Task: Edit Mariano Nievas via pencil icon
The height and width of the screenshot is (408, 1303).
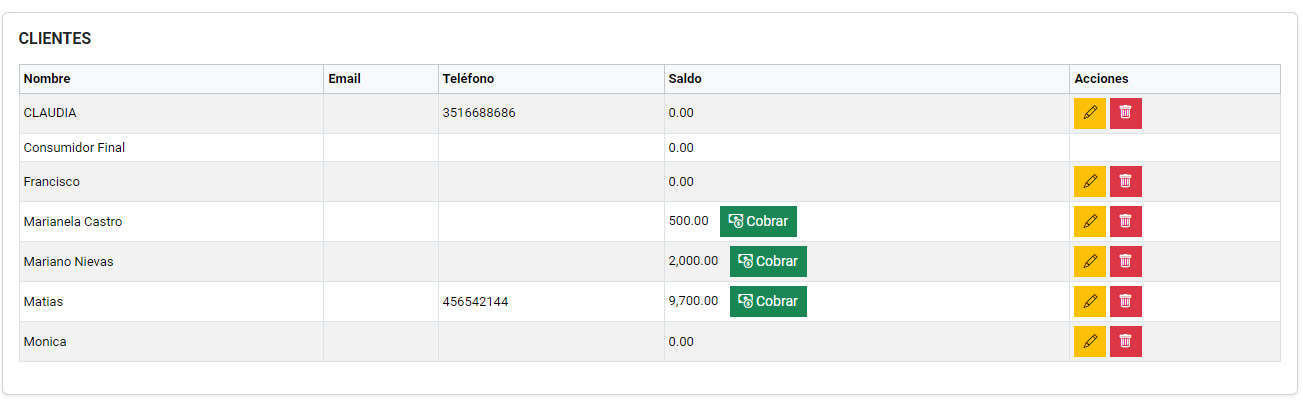Action: [1089, 261]
